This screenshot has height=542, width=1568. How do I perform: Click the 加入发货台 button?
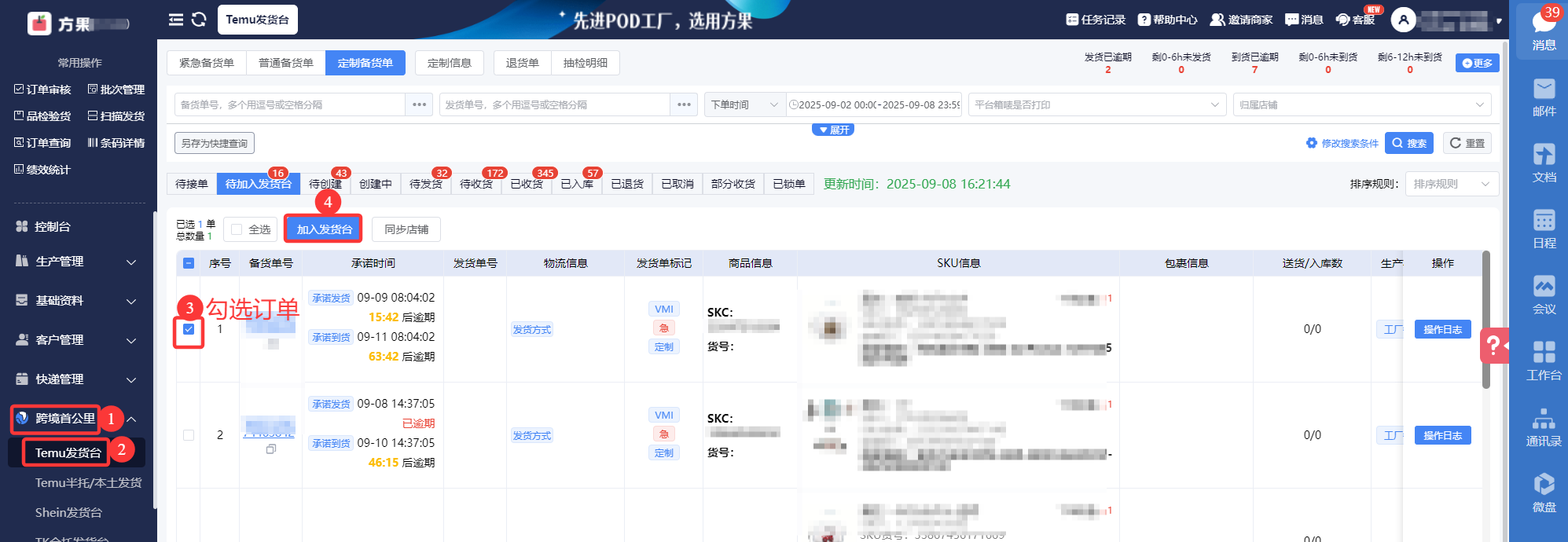point(324,229)
